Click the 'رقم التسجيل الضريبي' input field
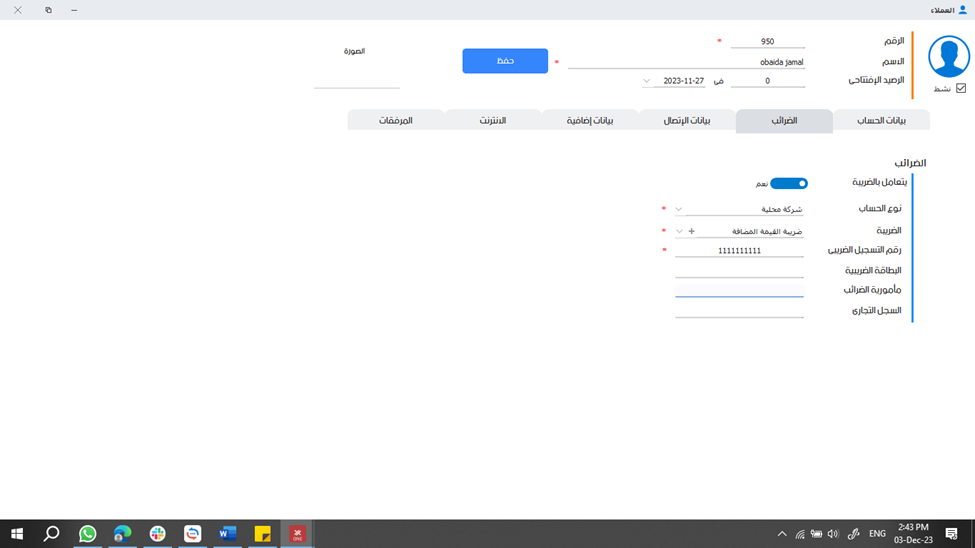The width and height of the screenshot is (975, 548). (739, 251)
